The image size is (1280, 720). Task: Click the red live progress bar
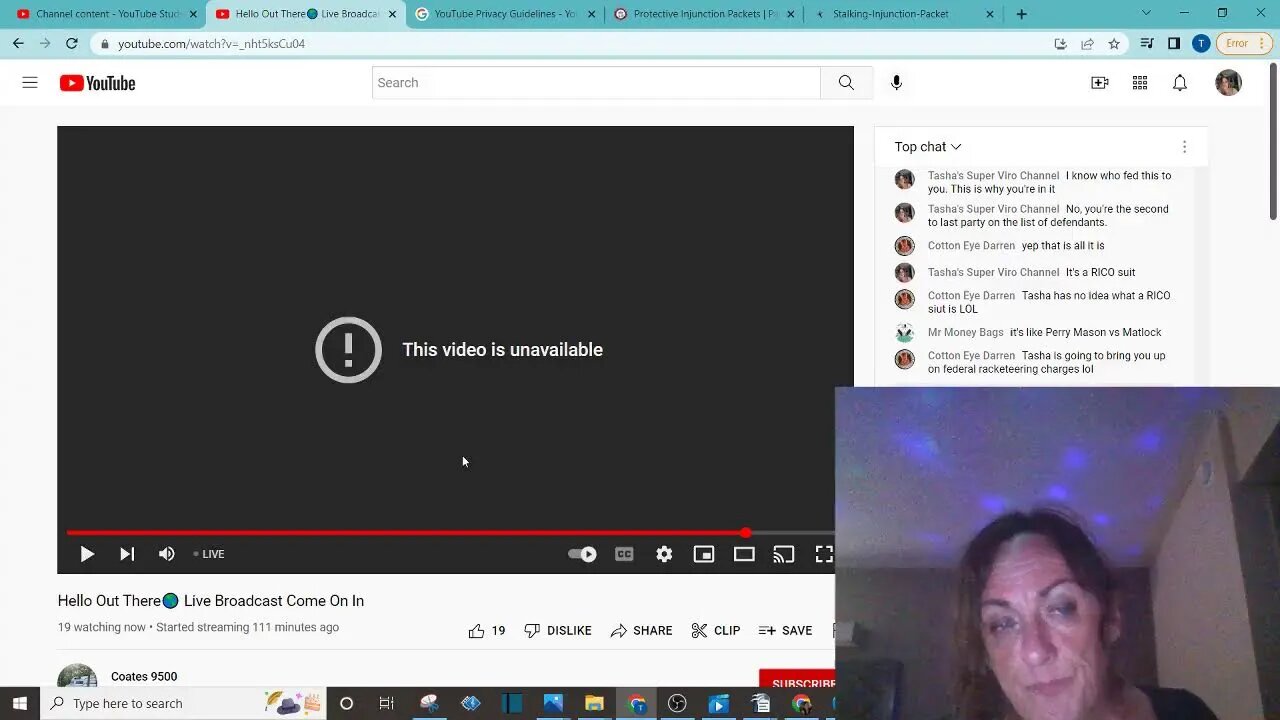[x=406, y=533]
